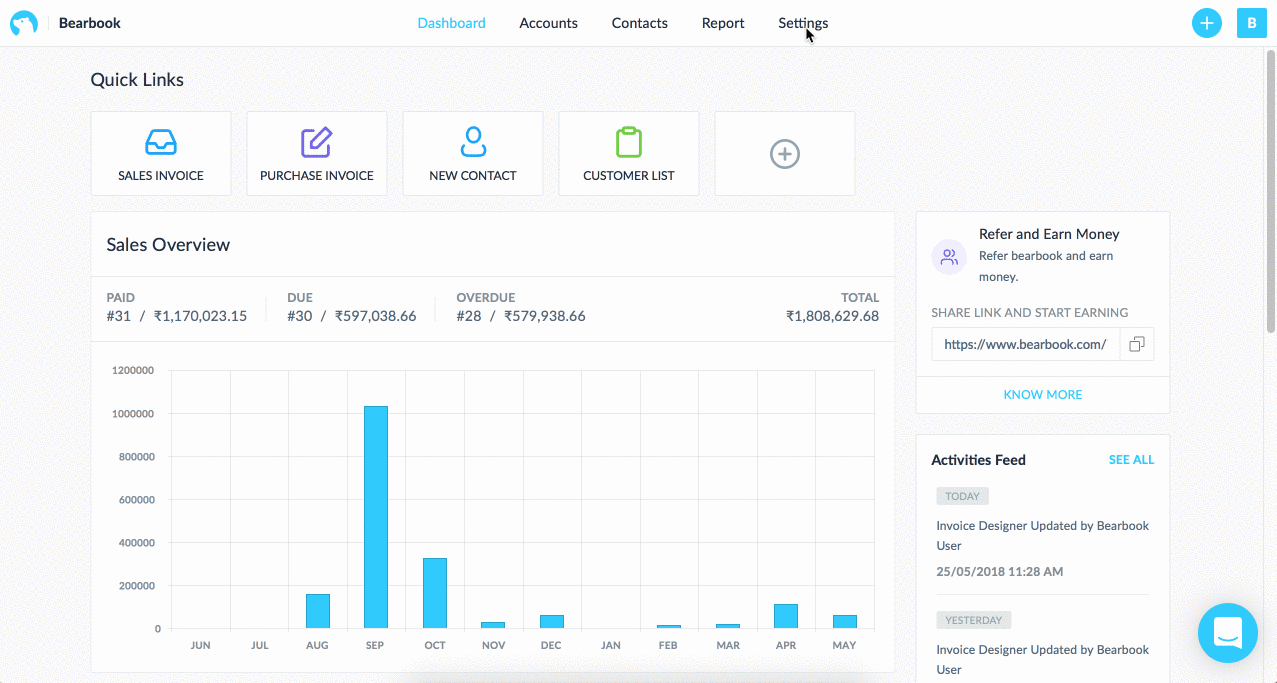
Task: Click the NOV sales bar
Action: pyautogui.click(x=493, y=625)
